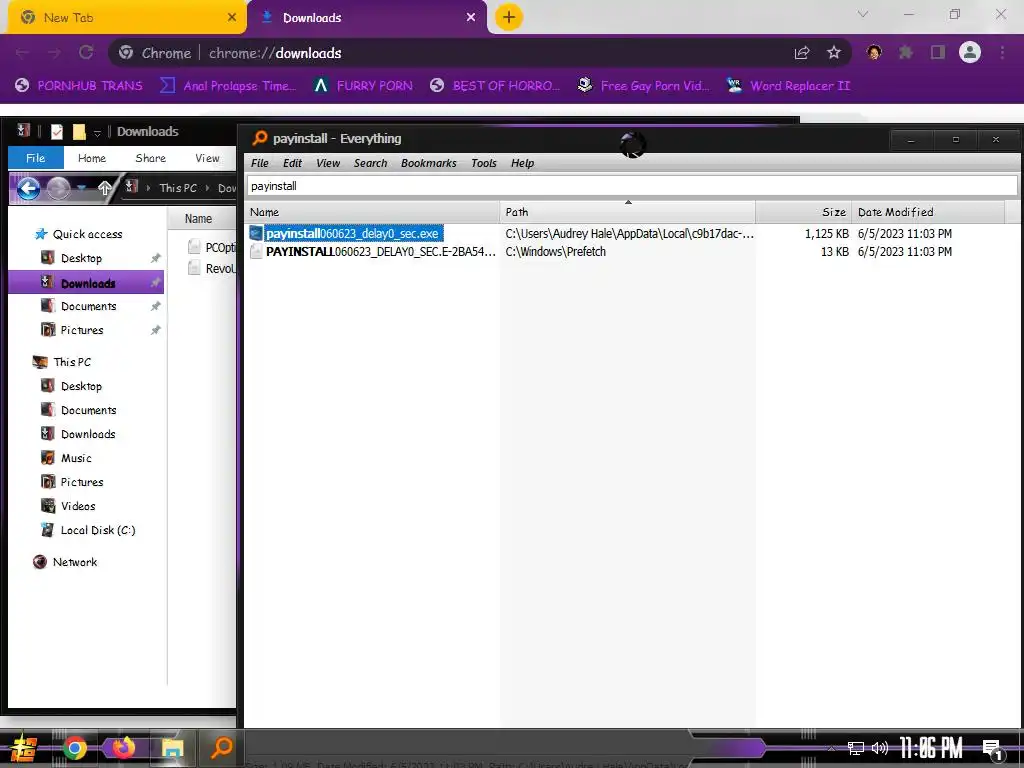Open Everything Help menu
Viewport: 1024px width, 768px height.
click(x=522, y=163)
